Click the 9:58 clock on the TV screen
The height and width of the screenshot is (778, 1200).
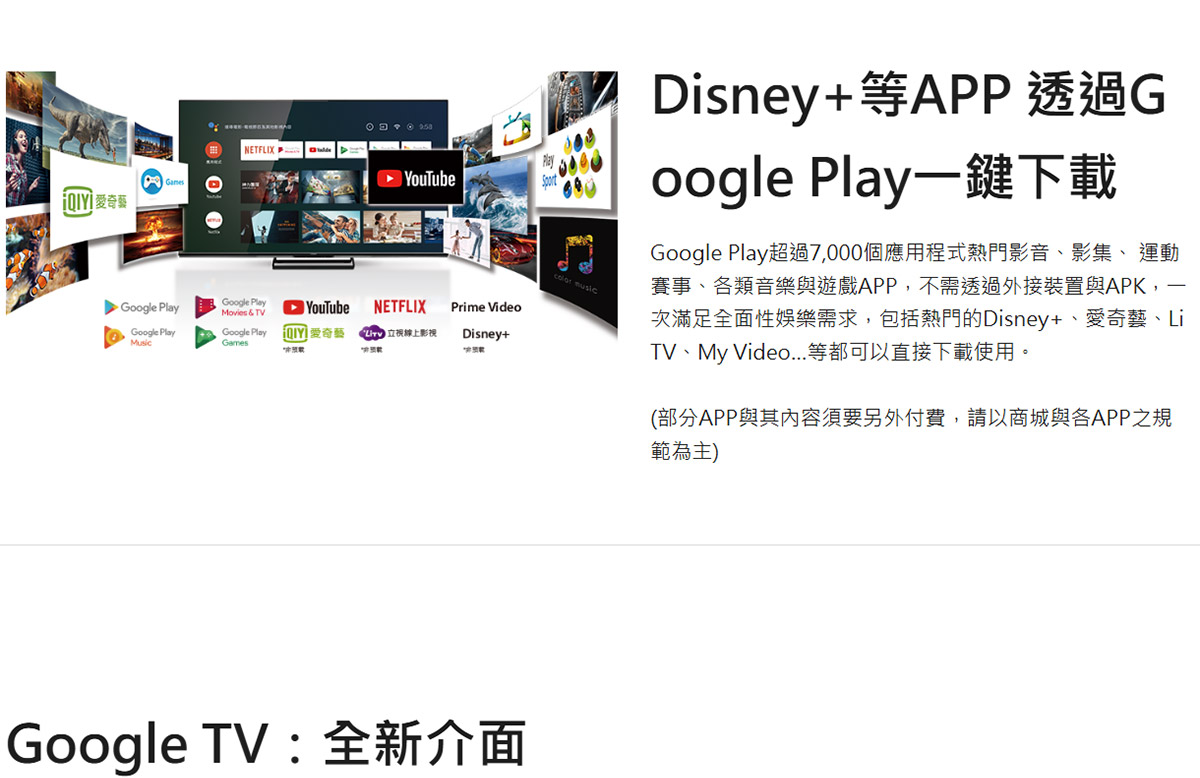click(x=426, y=126)
